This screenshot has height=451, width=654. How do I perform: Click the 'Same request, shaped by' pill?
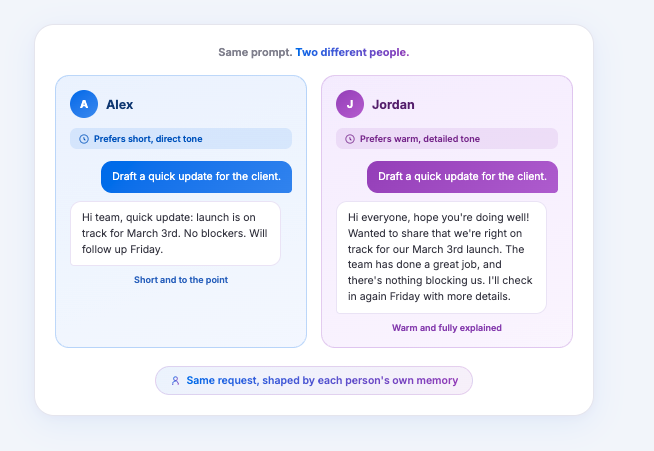pos(314,380)
